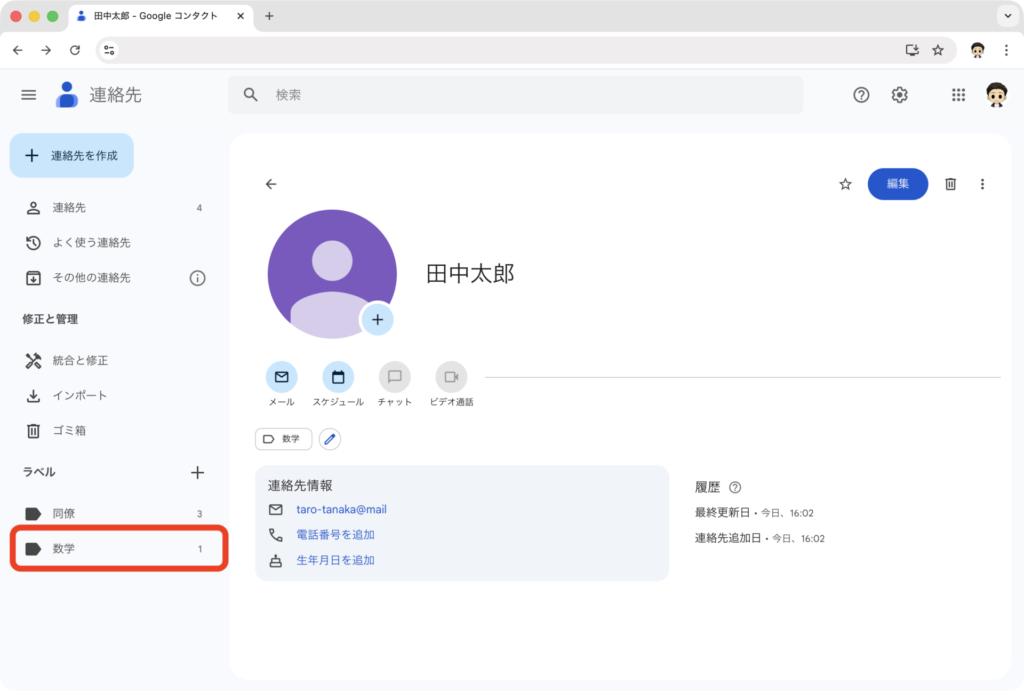
Task: Click the 編集 button
Action: point(897,184)
